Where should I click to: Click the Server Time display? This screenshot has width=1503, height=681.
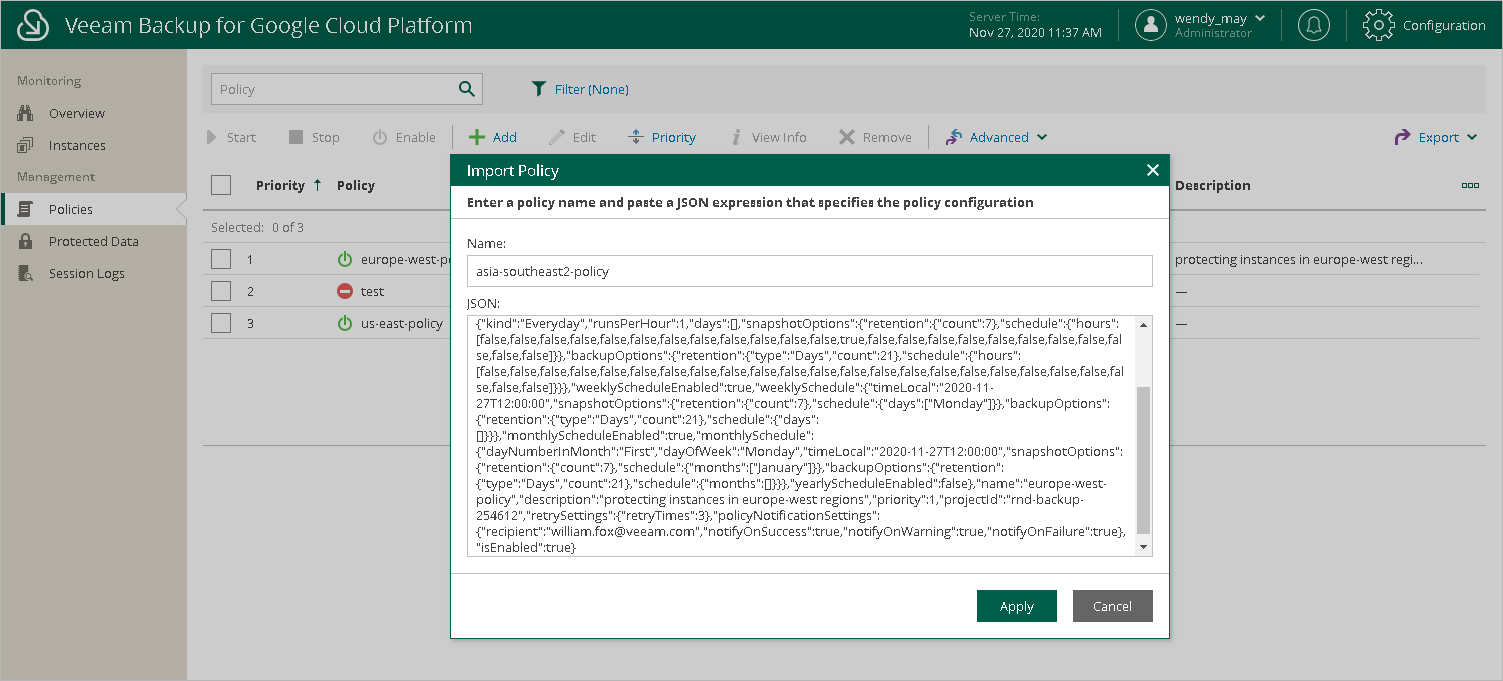[x=1035, y=25]
